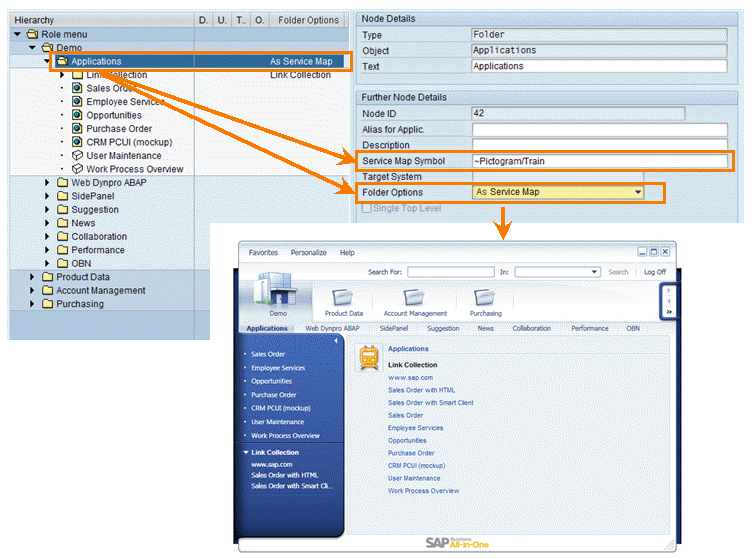
Task: Click the Web Dynpro ABAP folder icon
Action: tap(62, 182)
